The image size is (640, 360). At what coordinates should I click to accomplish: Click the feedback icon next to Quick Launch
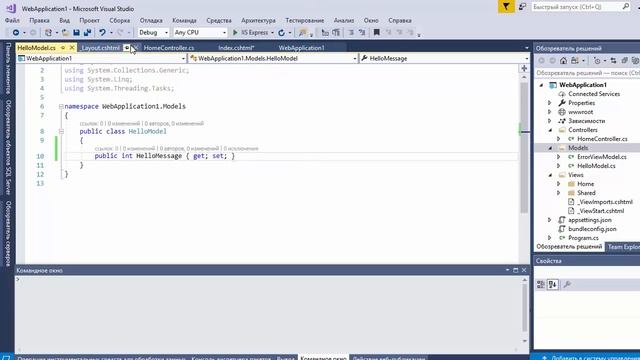(522, 7)
